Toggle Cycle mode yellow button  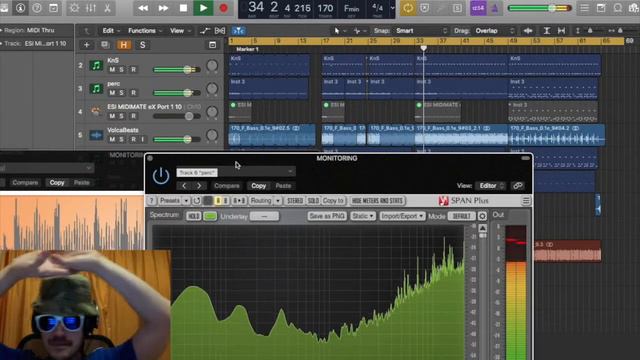point(408,8)
